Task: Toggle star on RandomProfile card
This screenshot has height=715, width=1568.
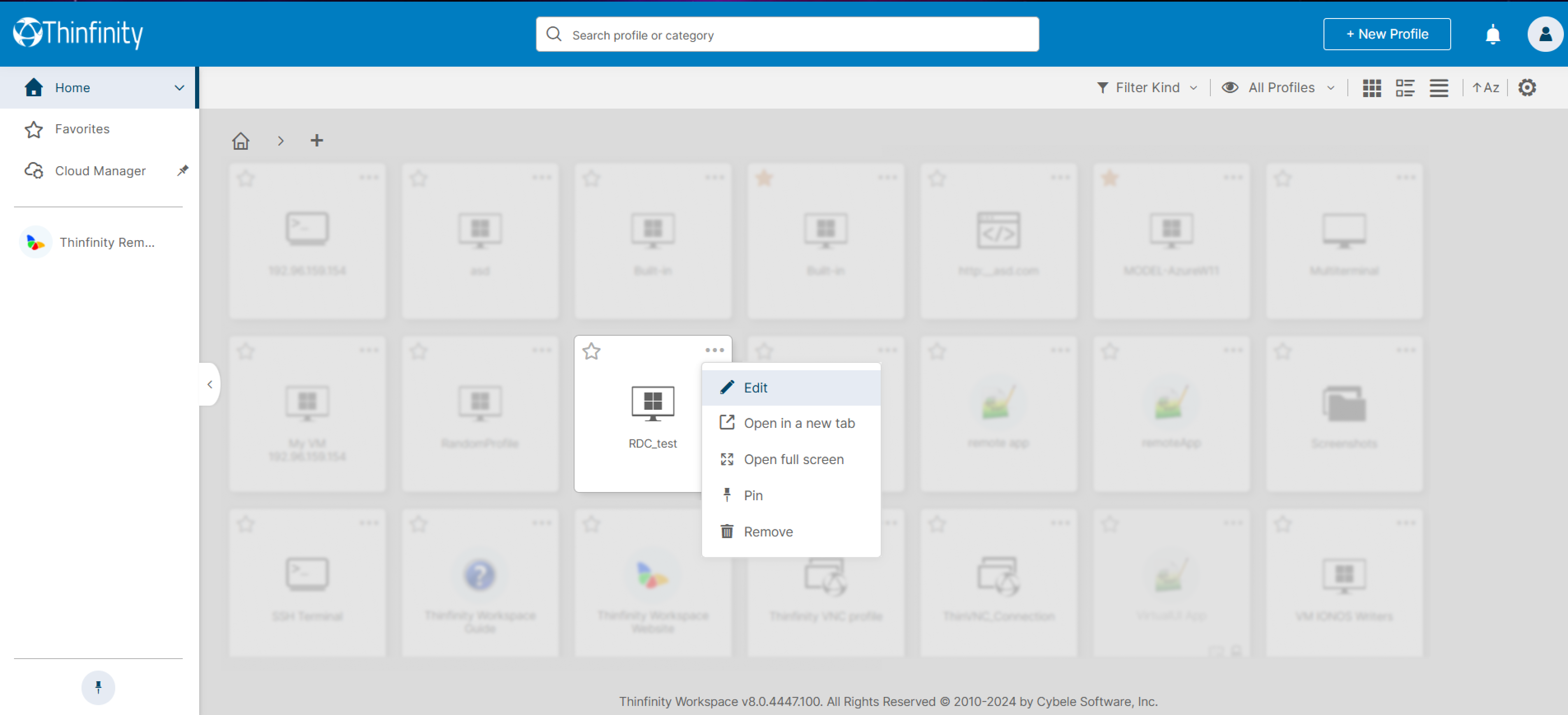Action: (418, 351)
